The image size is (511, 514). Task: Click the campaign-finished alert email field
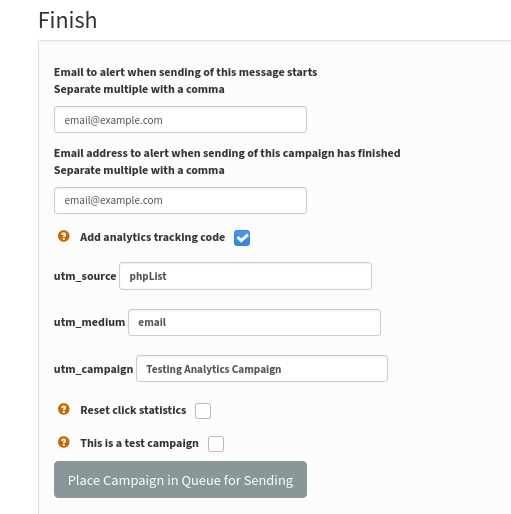tap(180, 200)
